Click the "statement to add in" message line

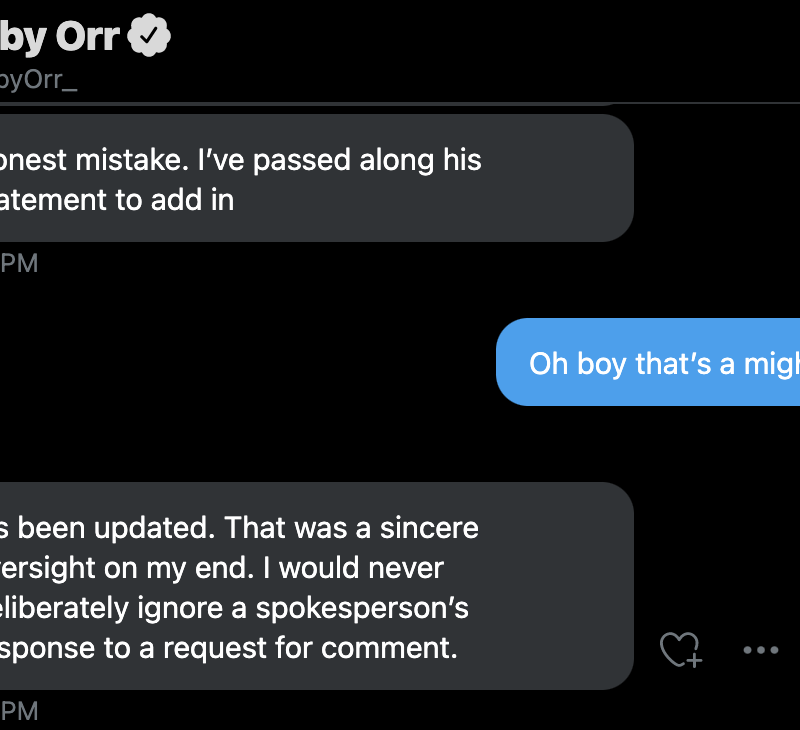[117, 200]
